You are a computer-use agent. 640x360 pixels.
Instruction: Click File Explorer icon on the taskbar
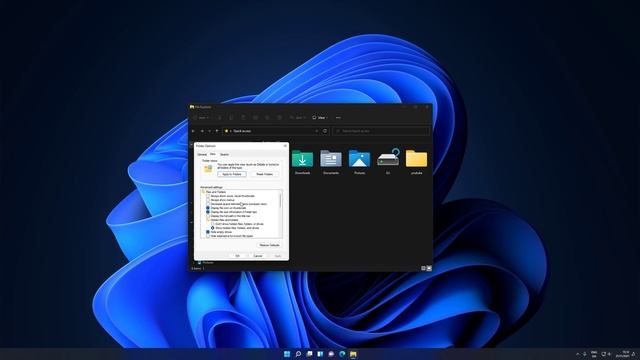(x=353, y=354)
